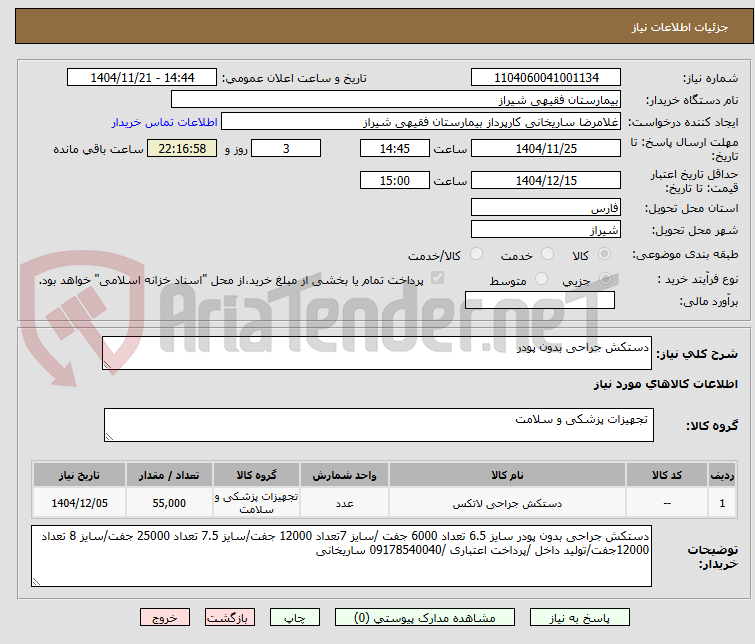Click cell دستکش جراحی لاتکس
The image size is (755, 644).
click(507, 503)
